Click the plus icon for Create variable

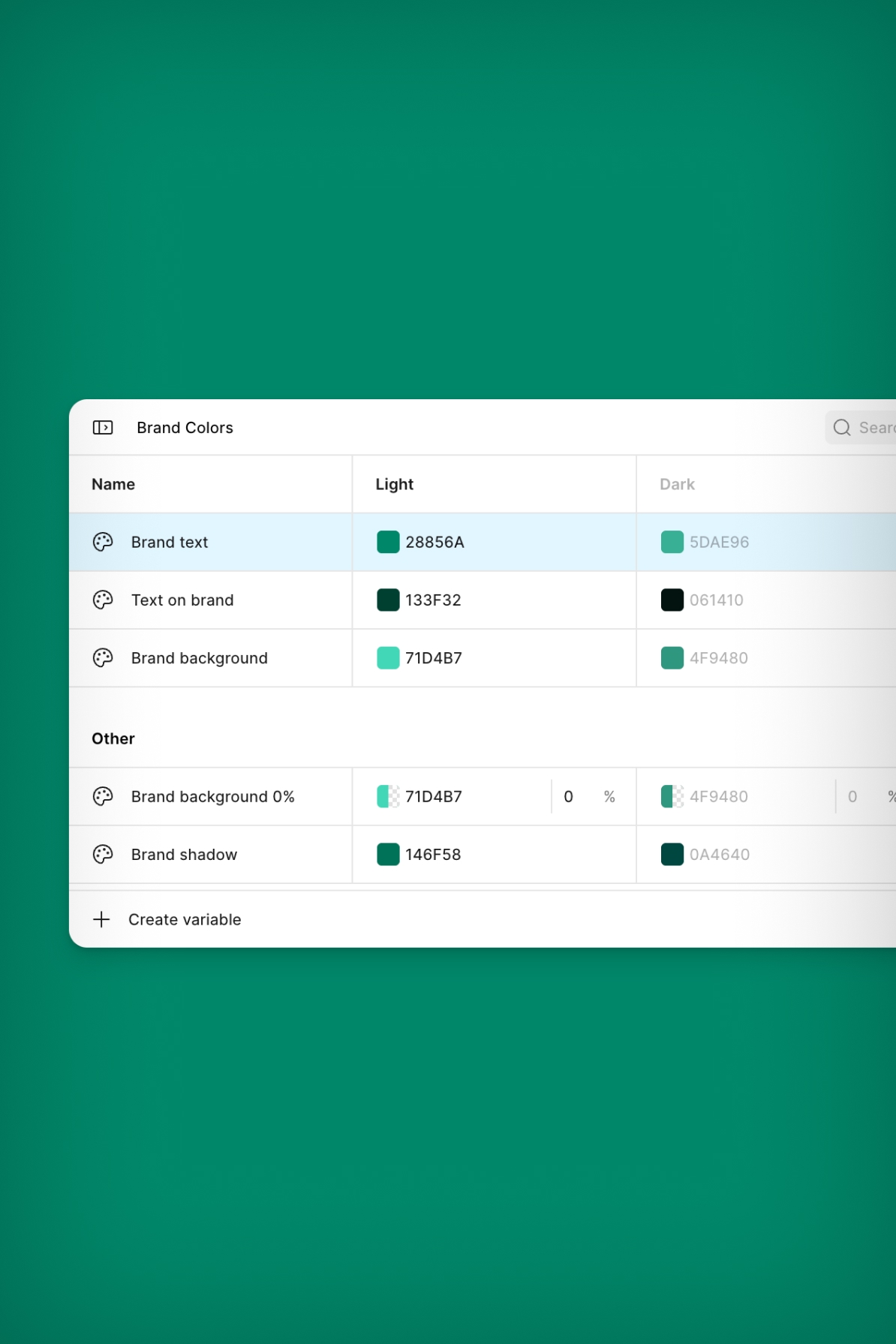101,919
